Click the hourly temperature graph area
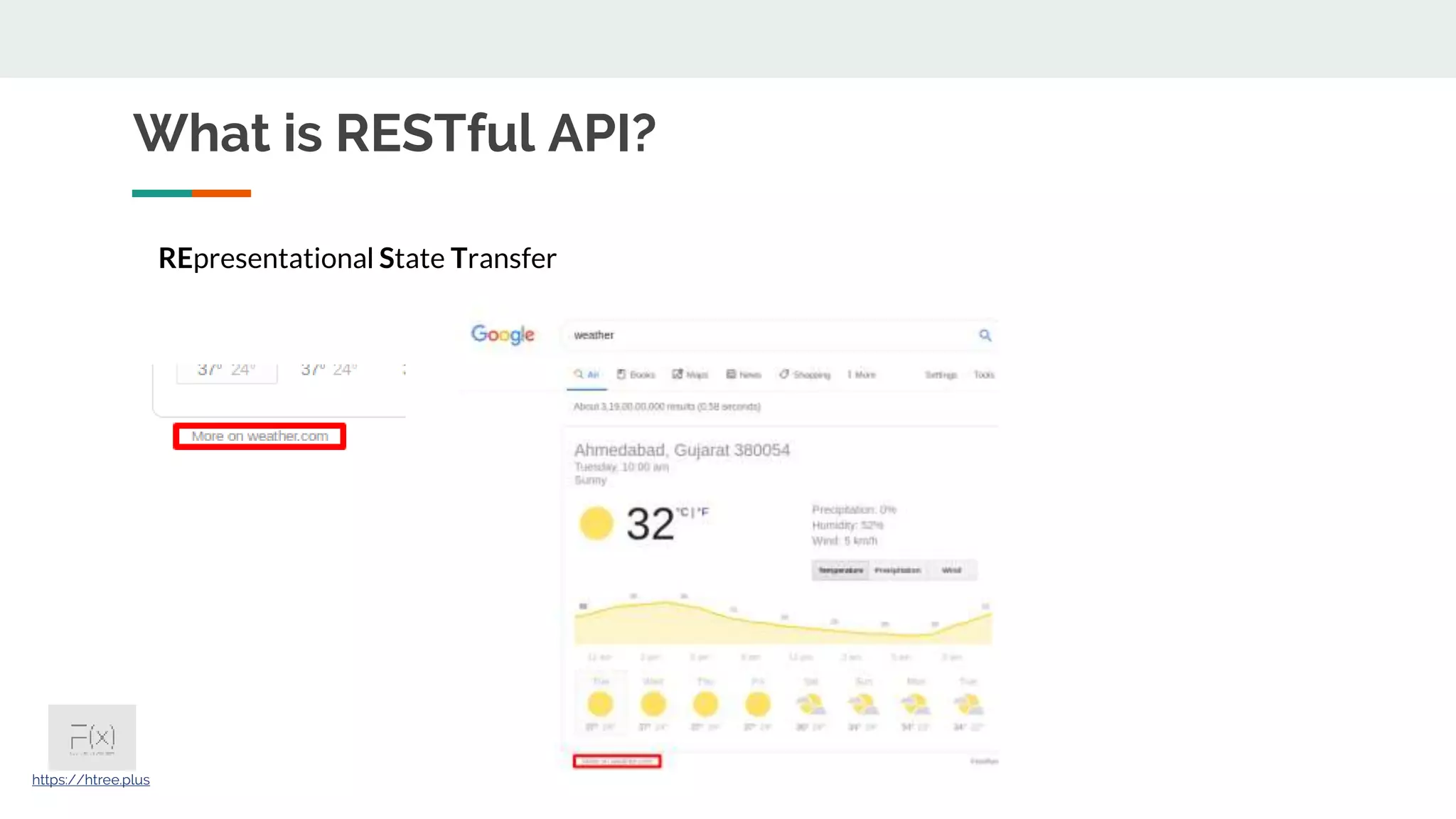 click(x=783, y=622)
